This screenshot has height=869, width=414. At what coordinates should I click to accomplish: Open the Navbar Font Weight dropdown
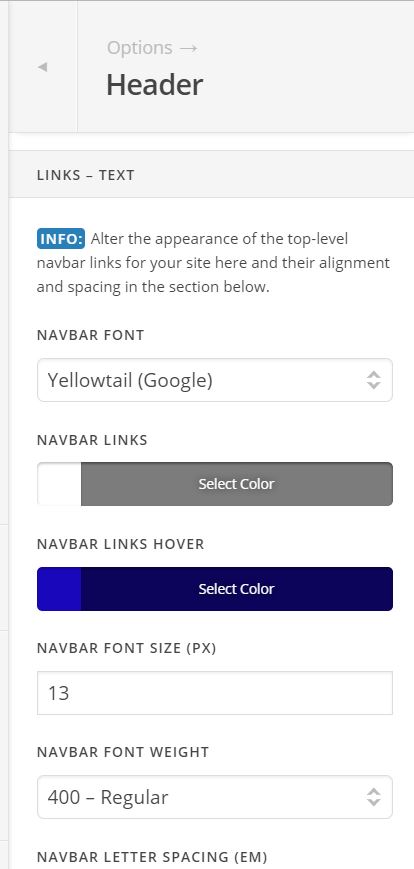[x=215, y=797]
